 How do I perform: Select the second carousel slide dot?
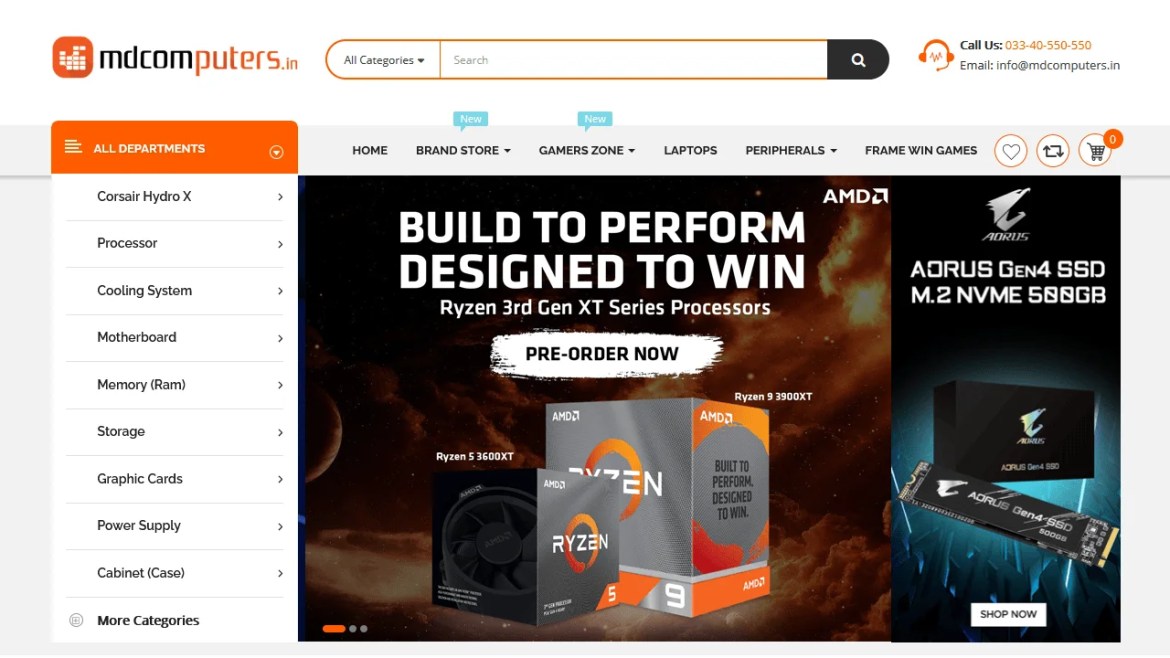[x=353, y=629]
